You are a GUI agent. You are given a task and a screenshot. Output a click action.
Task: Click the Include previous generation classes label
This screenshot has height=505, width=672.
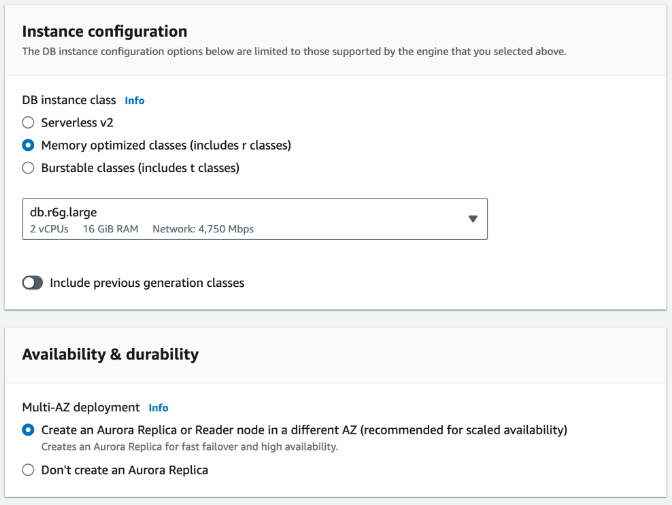[x=147, y=283]
